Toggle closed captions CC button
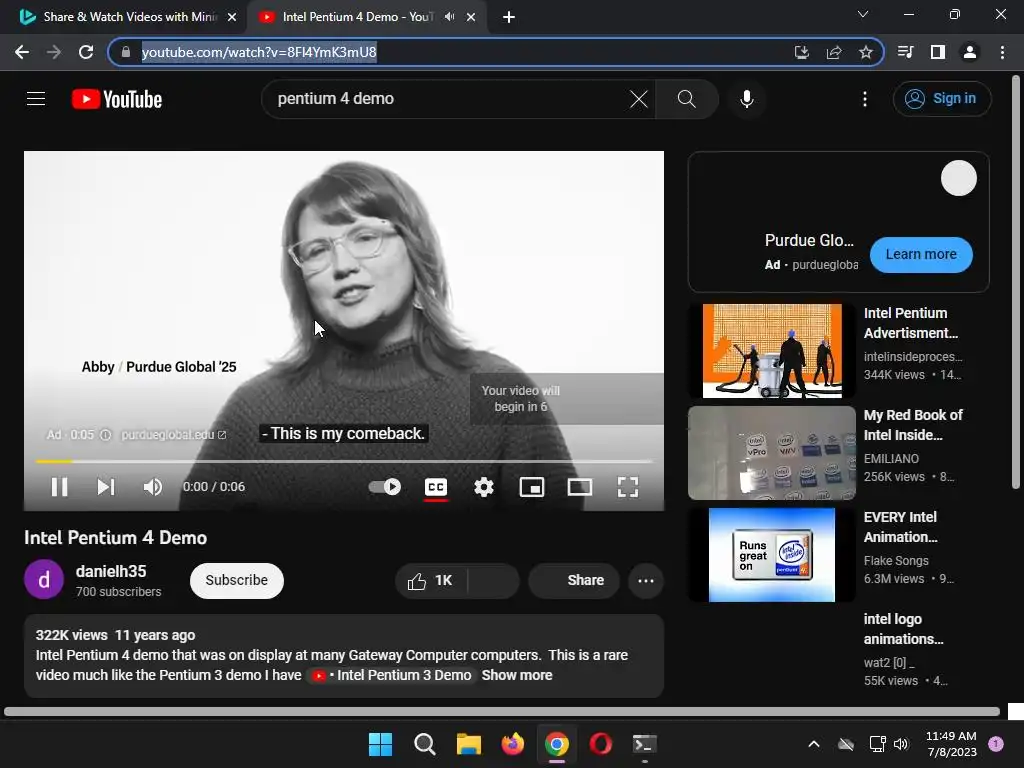 click(436, 487)
